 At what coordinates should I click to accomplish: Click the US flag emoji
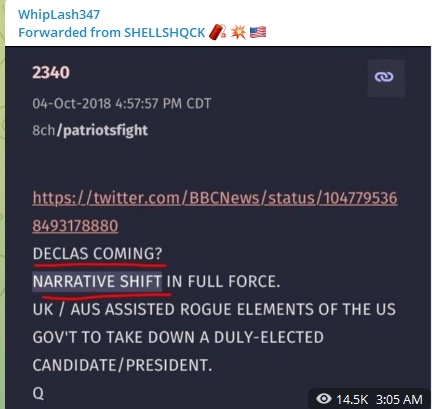coord(258,32)
